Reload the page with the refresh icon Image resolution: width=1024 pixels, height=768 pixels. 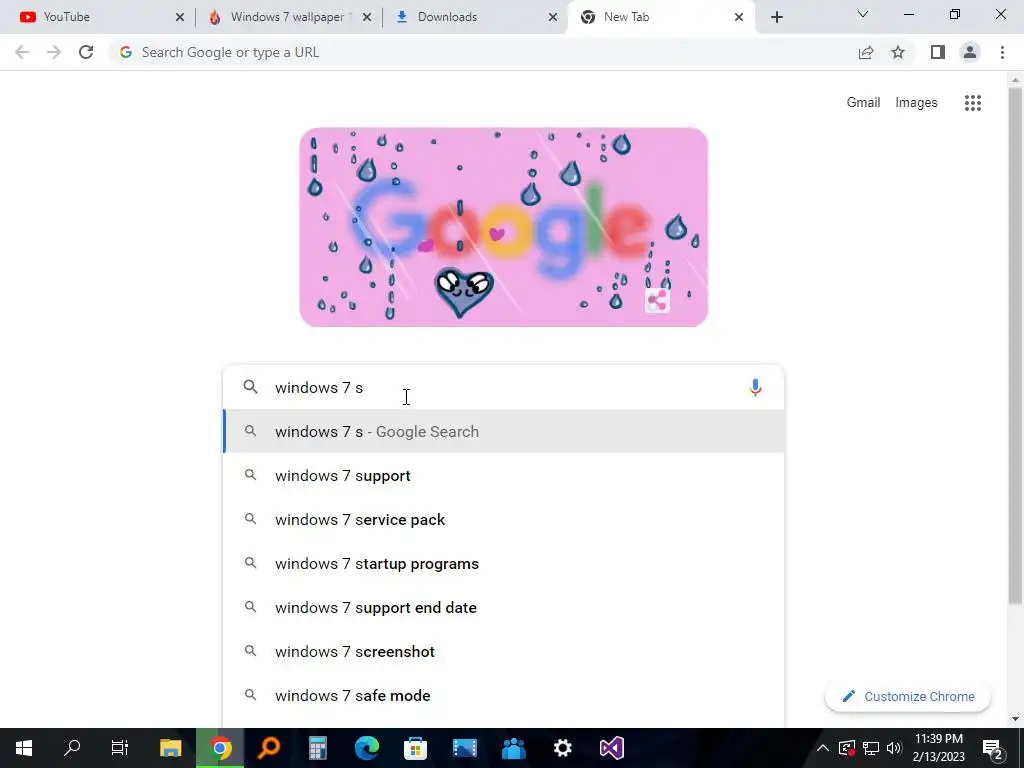86,52
